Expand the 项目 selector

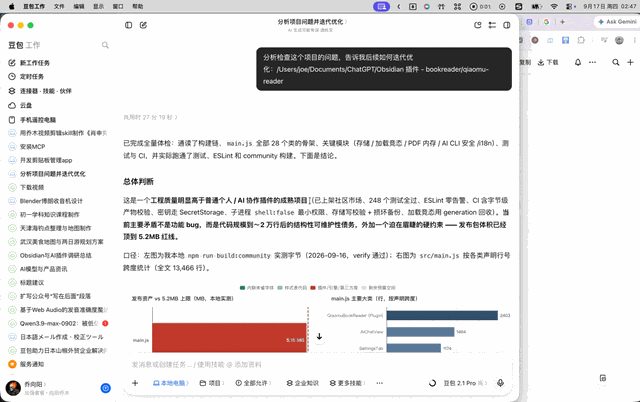click(x=212, y=383)
